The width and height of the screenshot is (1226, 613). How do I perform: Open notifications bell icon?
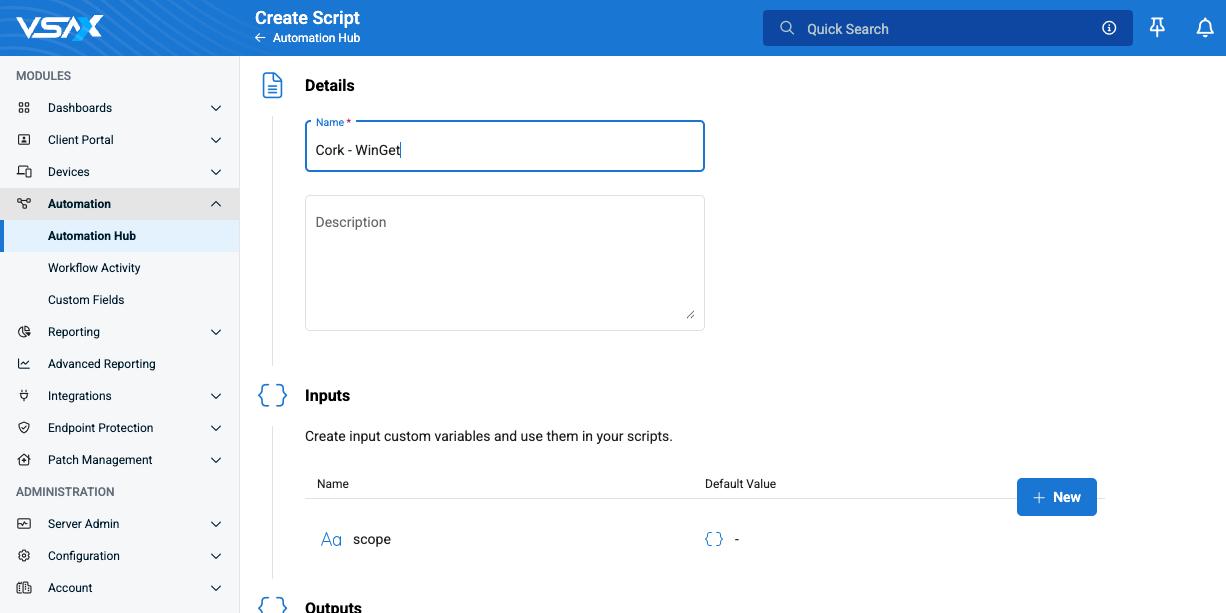[x=1205, y=28]
